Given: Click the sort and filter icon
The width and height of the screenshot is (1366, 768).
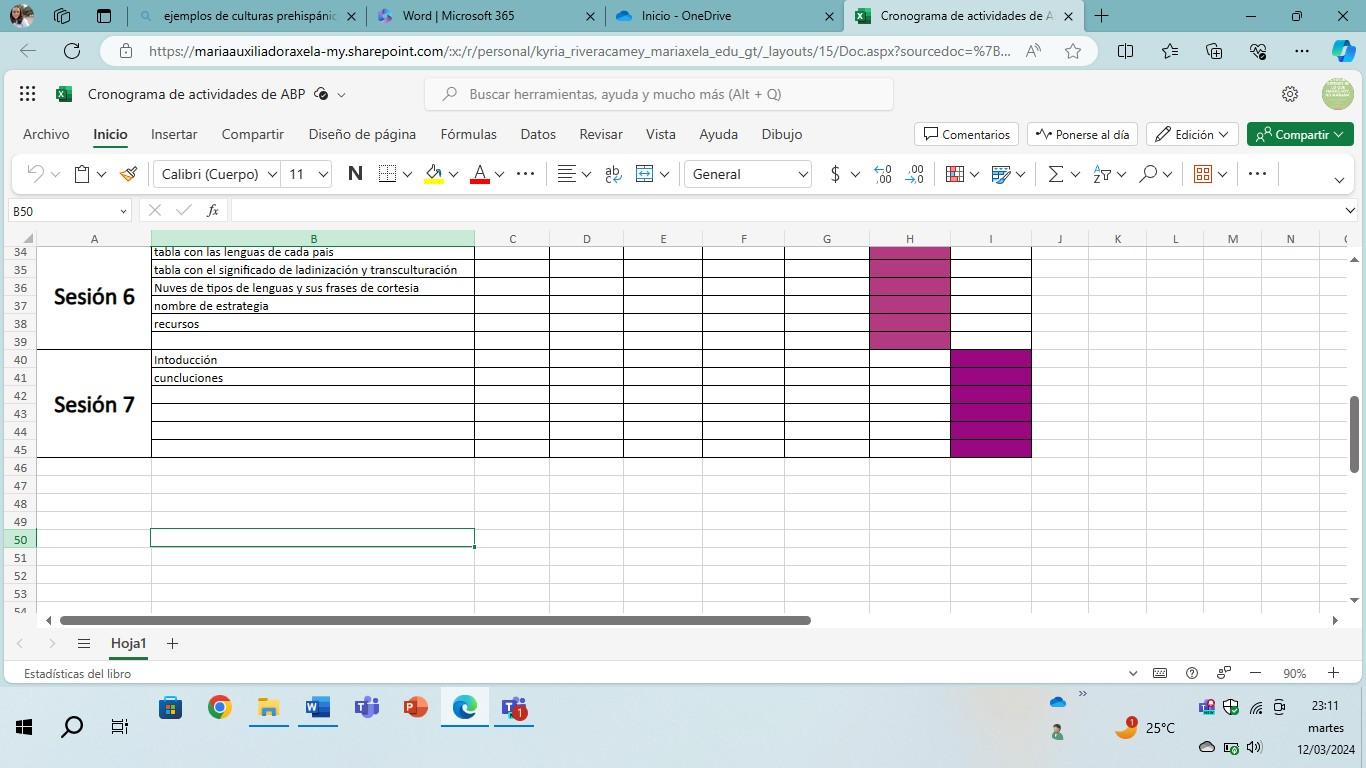Looking at the screenshot, I should 1102,174.
